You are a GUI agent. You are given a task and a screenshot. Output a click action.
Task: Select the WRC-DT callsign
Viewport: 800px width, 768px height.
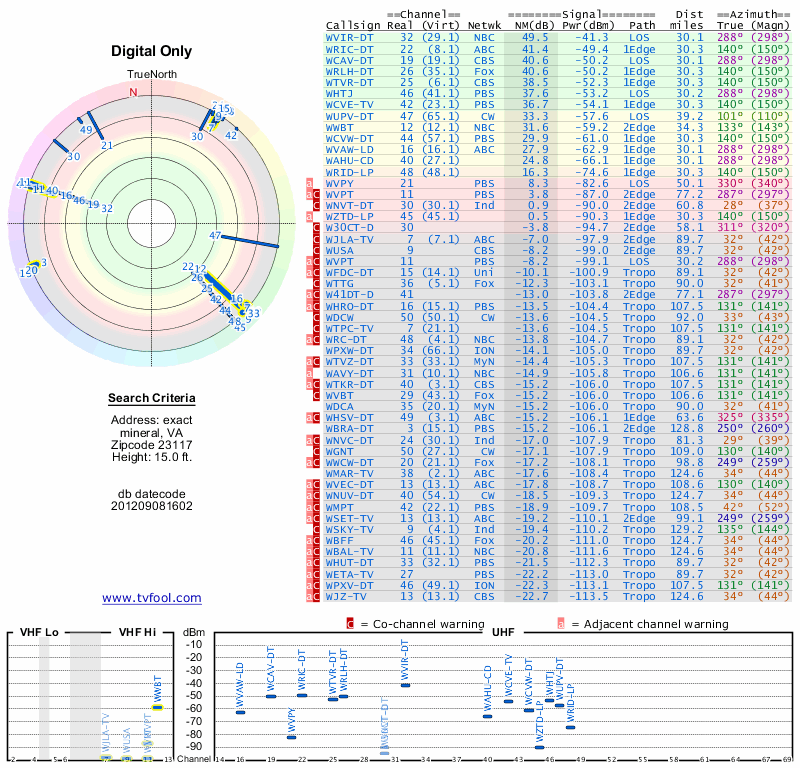[x=346, y=340]
